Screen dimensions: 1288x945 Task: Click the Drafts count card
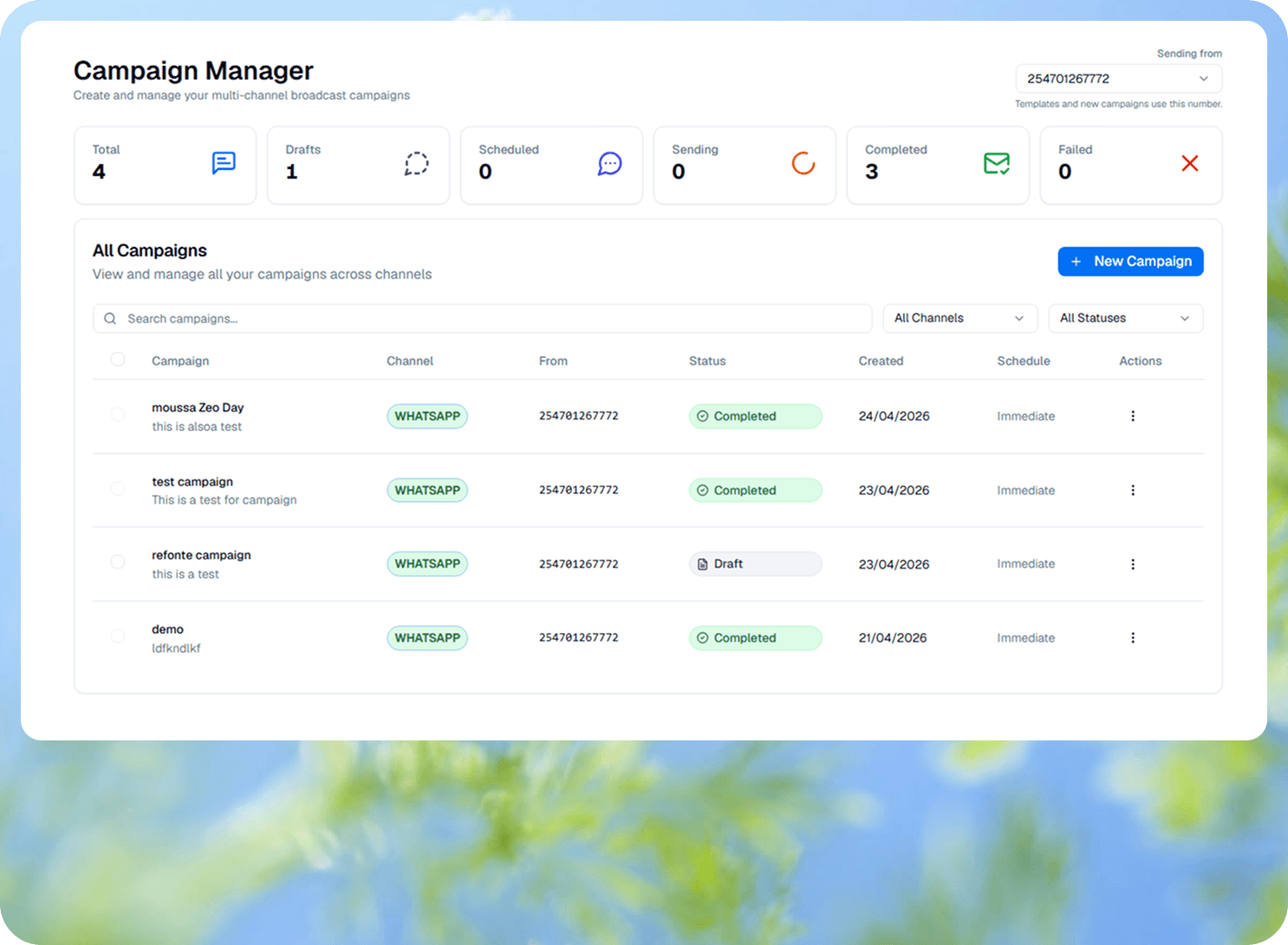[358, 166]
